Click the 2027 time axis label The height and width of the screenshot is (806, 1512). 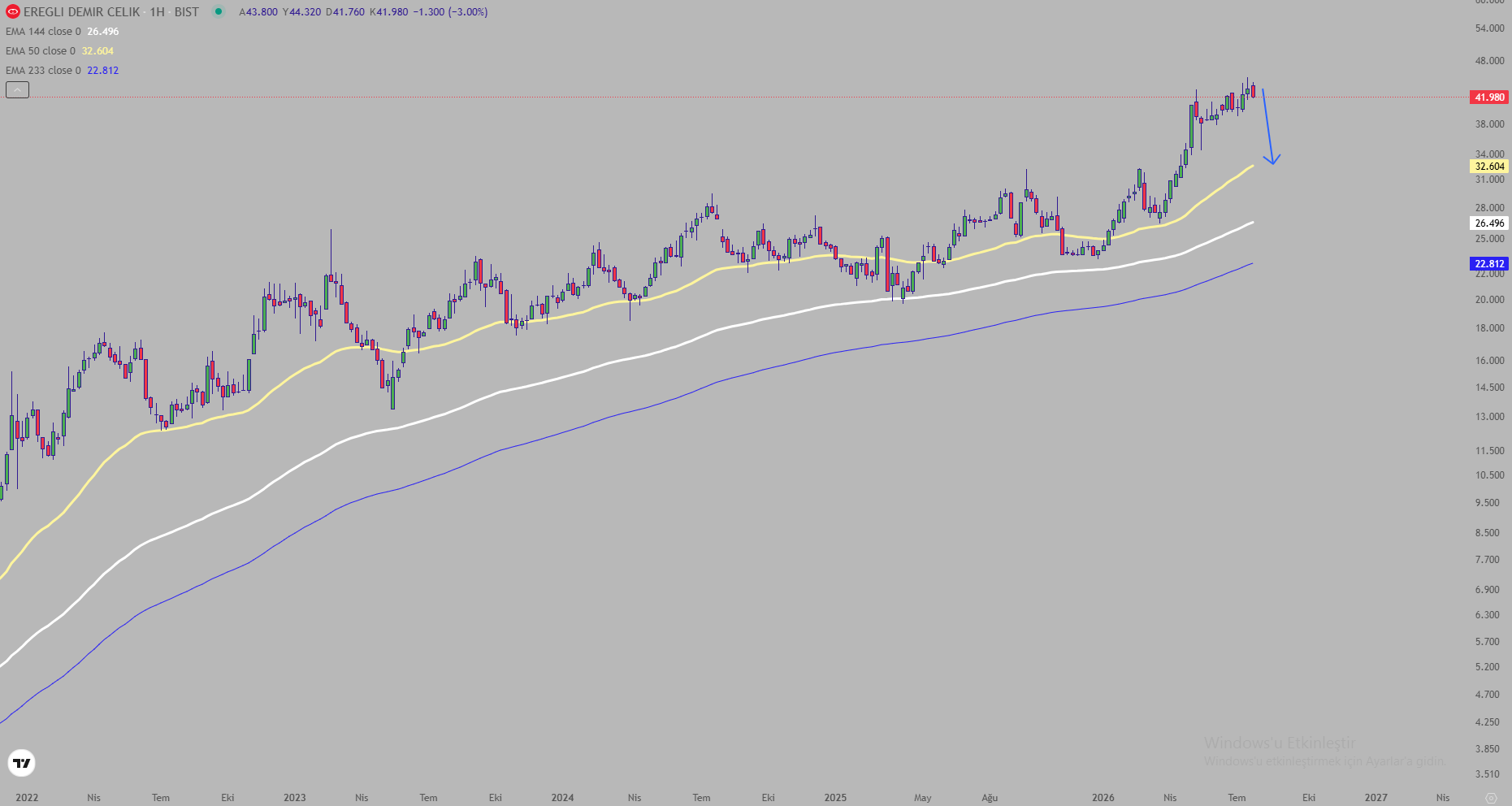[x=1376, y=798]
